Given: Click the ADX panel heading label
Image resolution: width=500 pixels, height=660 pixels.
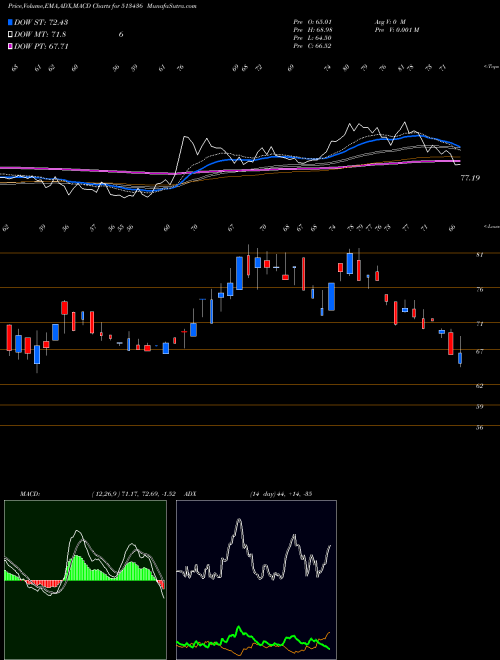Looking at the screenshot, I should pos(190,494).
